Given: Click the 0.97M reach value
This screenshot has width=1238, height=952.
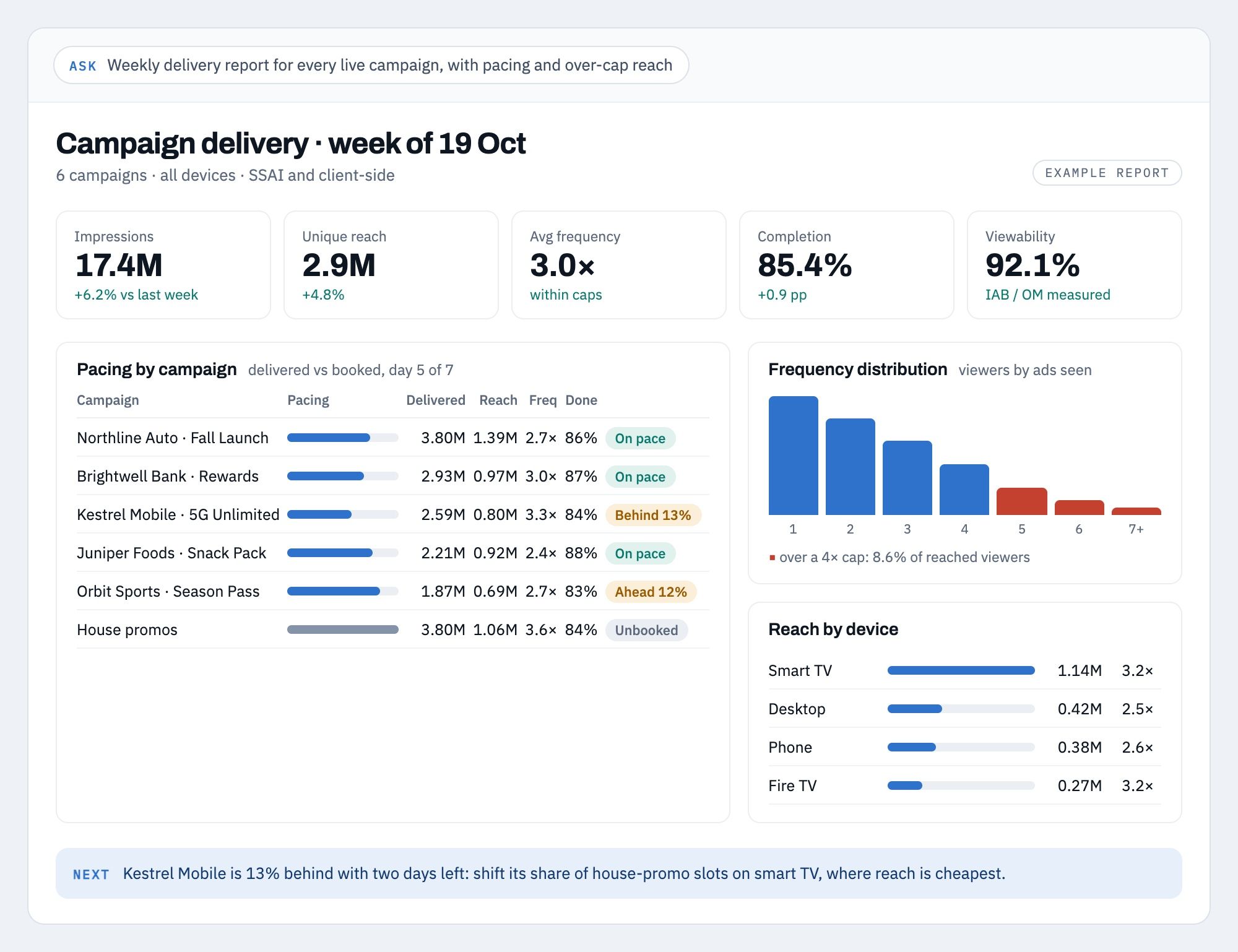Looking at the screenshot, I should 495,476.
